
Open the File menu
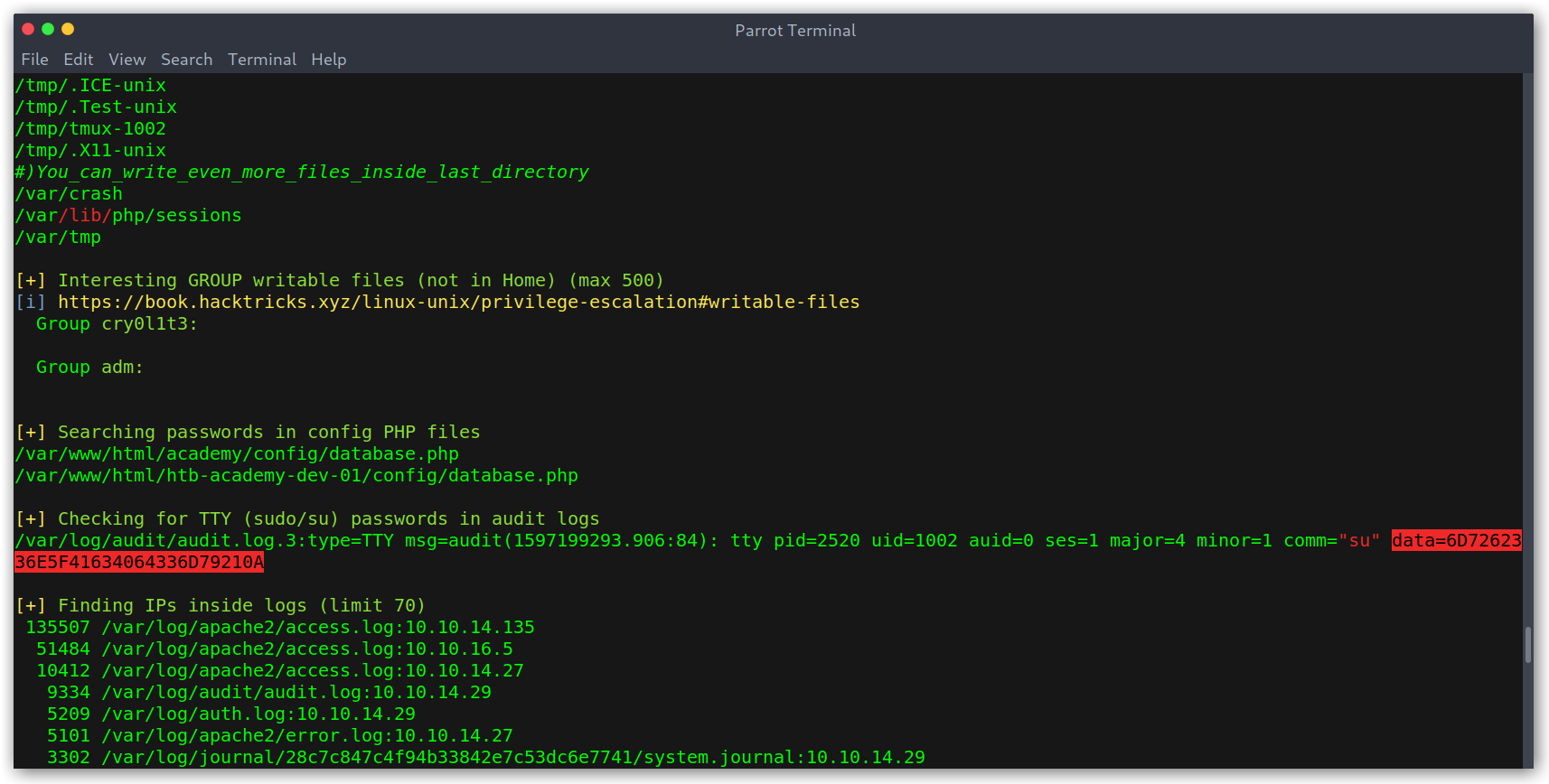(x=35, y=60)
